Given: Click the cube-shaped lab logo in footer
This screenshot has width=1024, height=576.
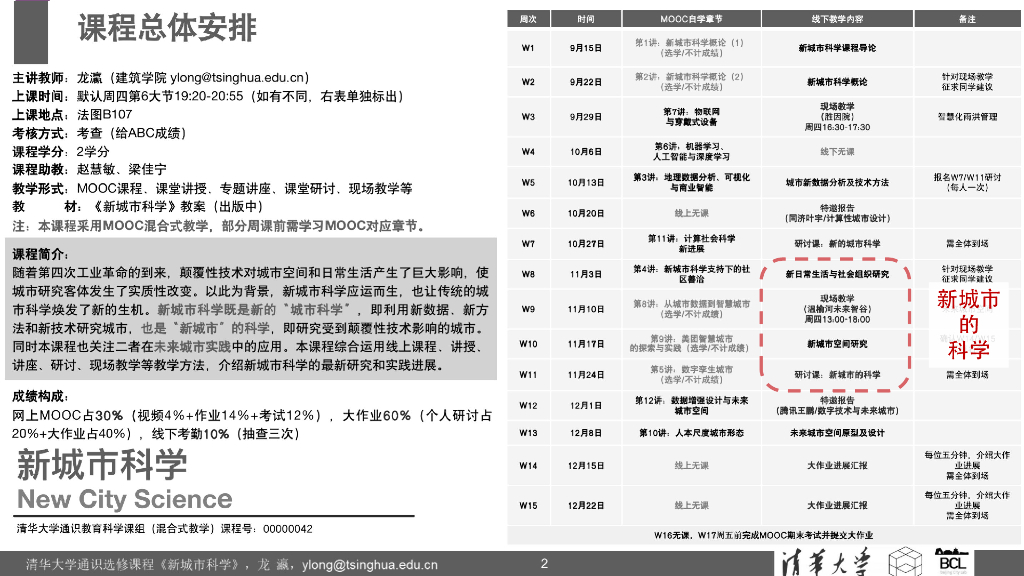Looking at the screenshot, I should (905, 562).
